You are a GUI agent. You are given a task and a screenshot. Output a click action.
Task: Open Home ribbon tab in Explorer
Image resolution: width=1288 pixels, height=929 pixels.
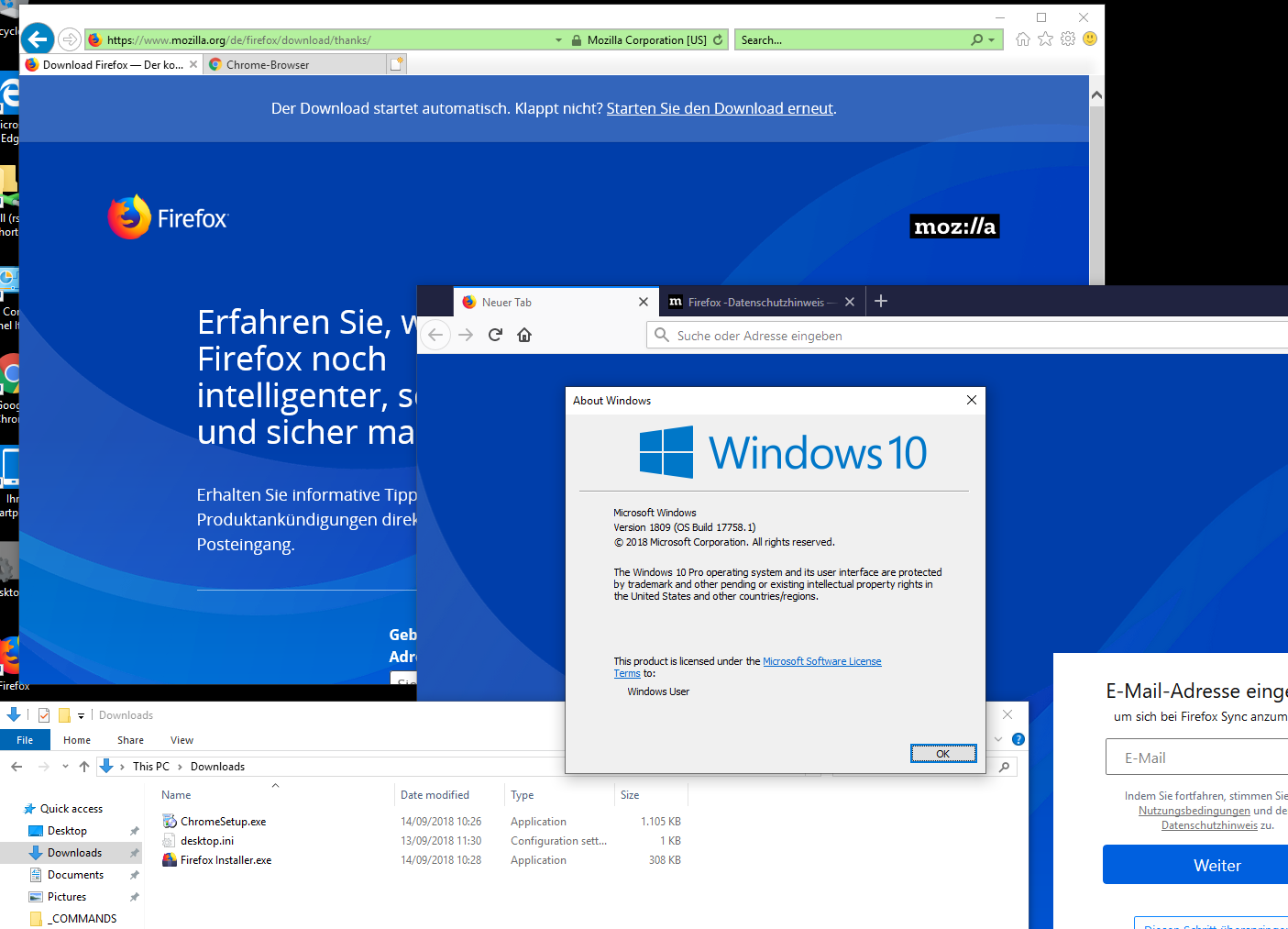pos(77,740)
